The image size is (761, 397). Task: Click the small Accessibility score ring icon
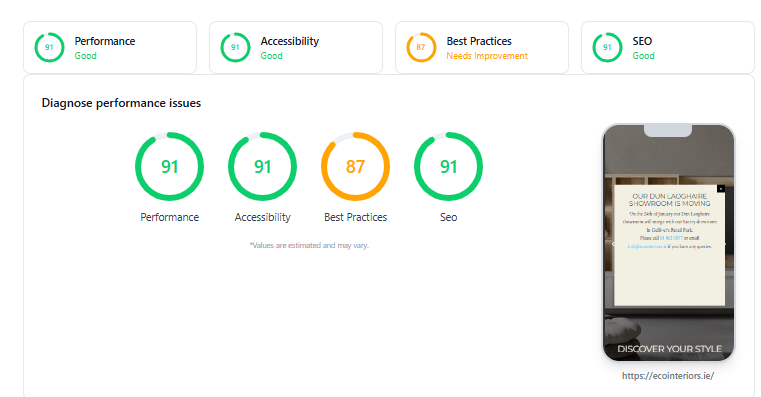click(235, 47)
